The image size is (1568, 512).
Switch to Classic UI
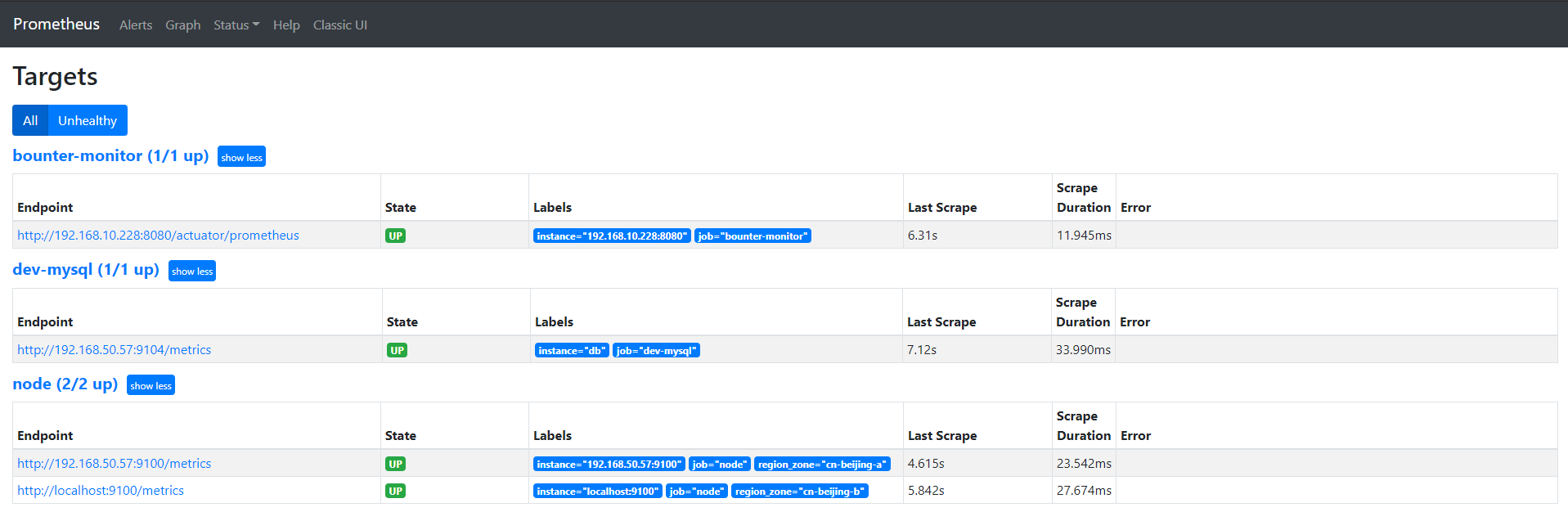[339, 25]
